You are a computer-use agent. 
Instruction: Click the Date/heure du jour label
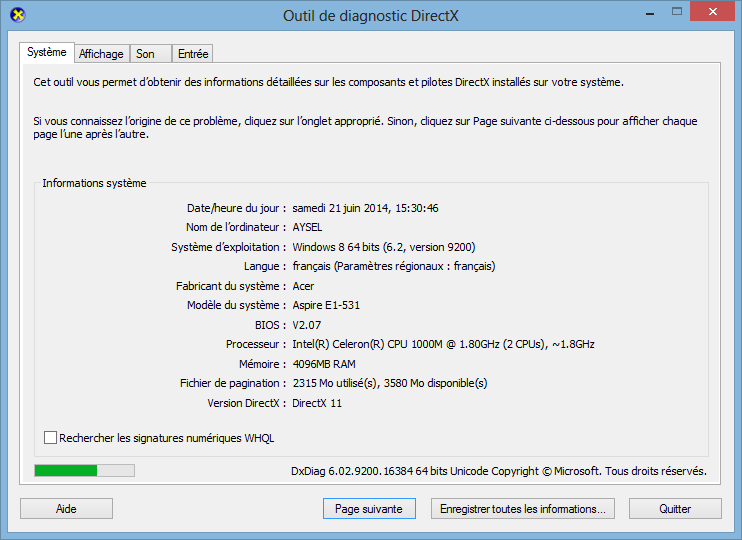236,208
